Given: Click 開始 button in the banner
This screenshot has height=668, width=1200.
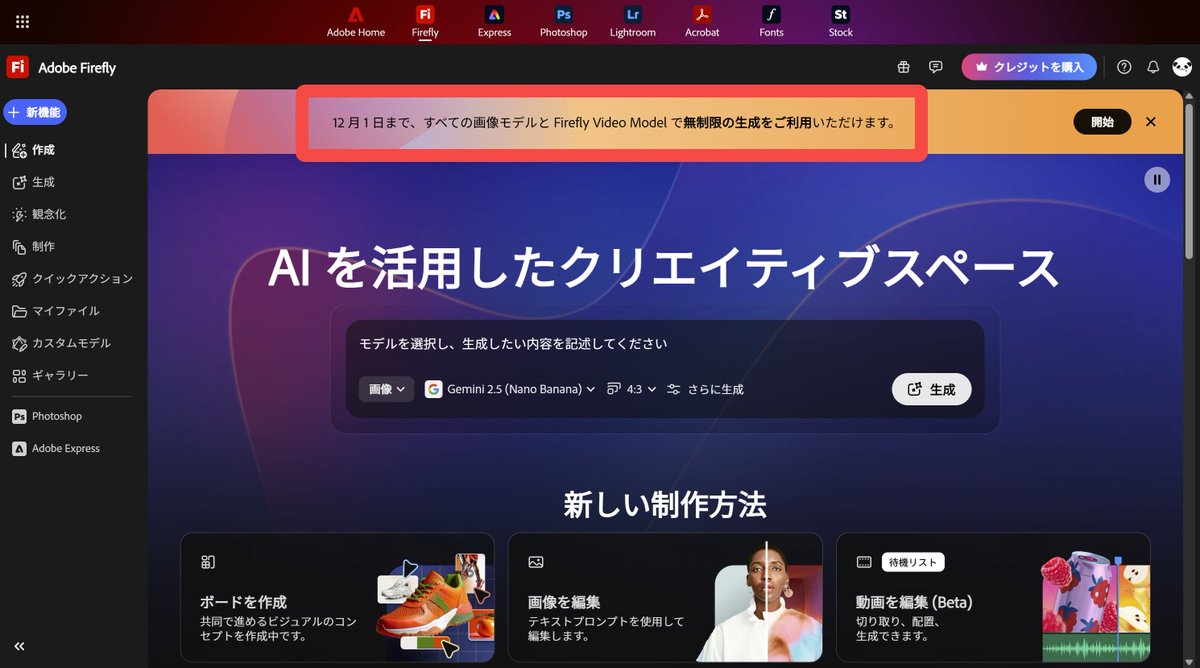Looking at the screenshot, I should coord(1102,122).
